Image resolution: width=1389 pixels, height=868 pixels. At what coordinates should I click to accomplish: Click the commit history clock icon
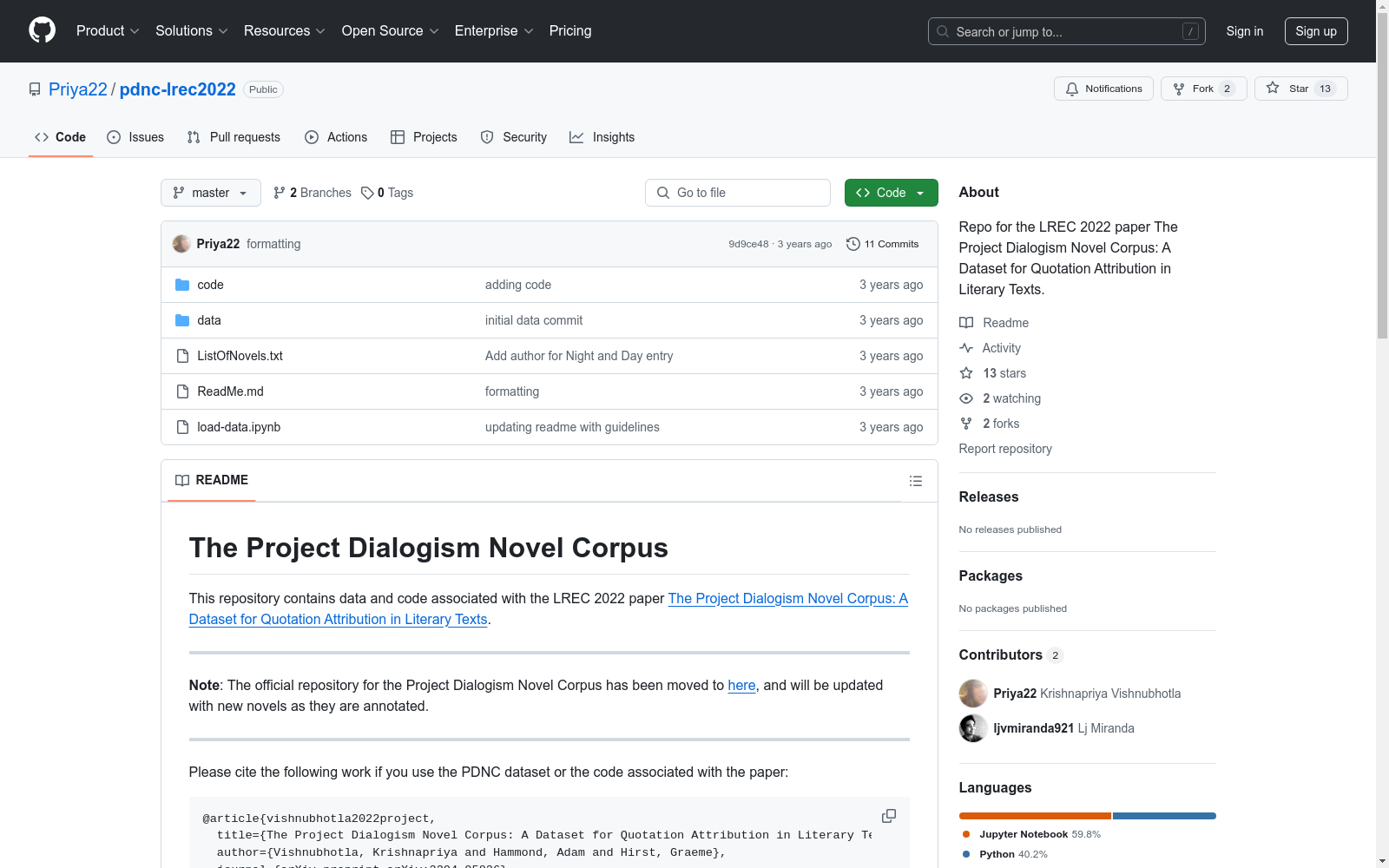pos(853,244)
